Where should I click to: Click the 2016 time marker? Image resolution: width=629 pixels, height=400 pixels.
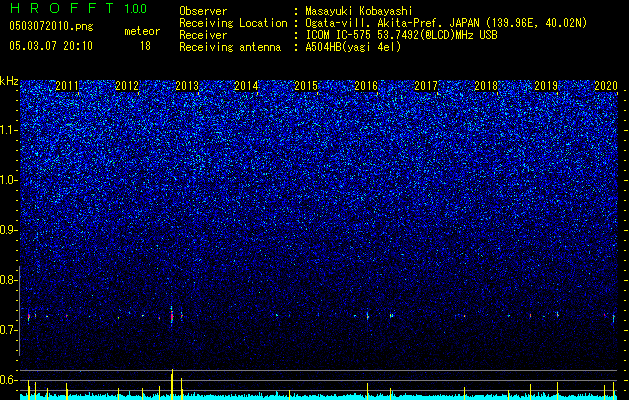pos(366,86)
